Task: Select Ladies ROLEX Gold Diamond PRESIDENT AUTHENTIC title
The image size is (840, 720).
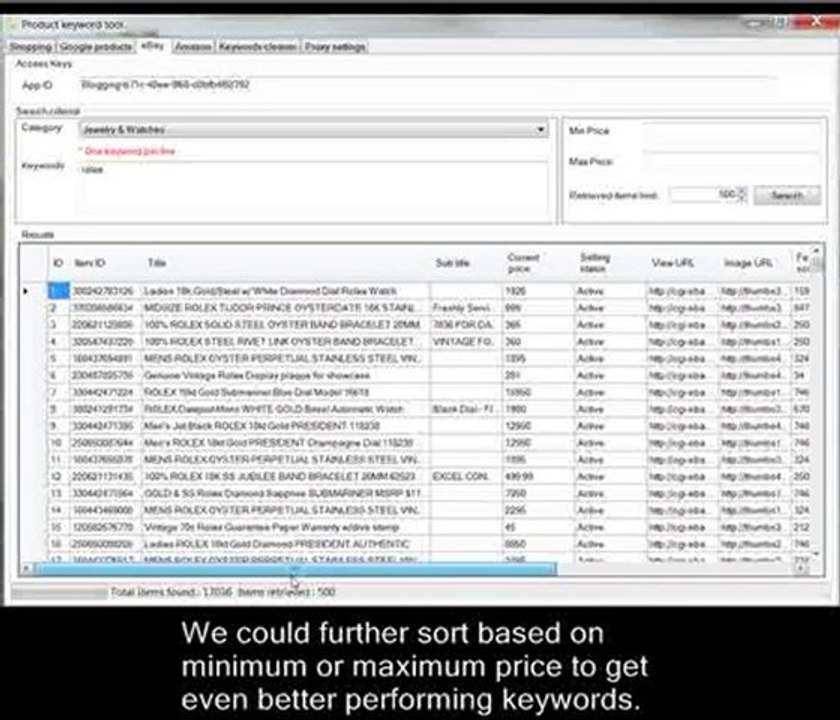Action: [286, 544]
